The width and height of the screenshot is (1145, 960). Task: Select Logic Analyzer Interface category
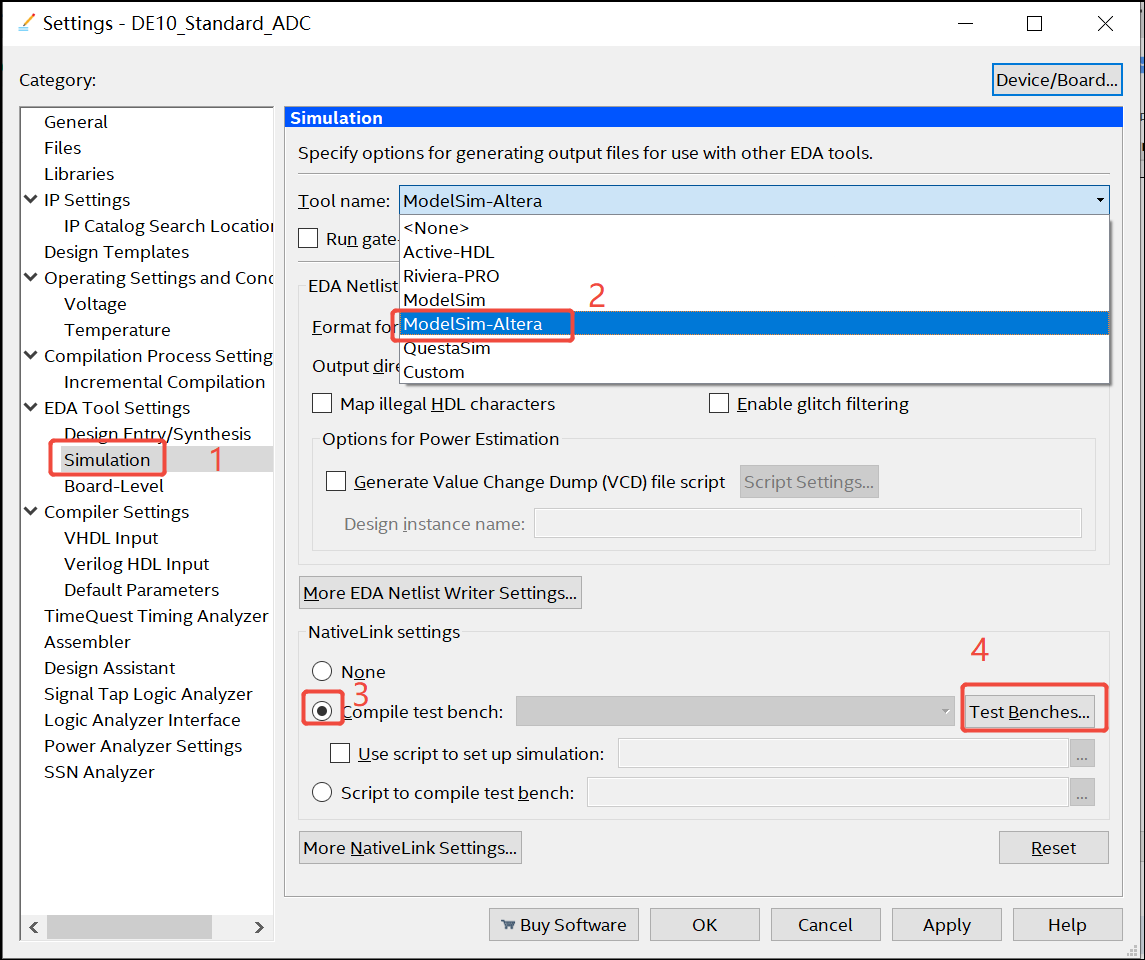click(x=142, y=720)
